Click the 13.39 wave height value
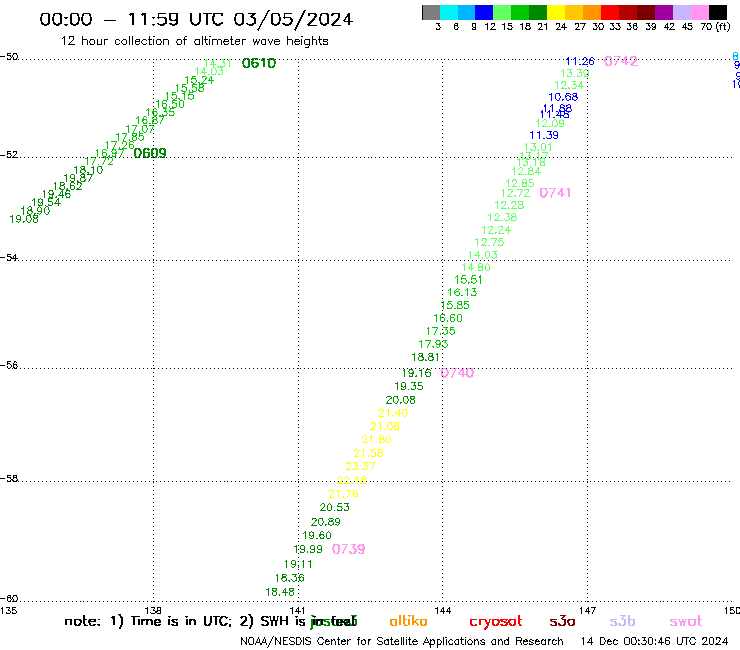This screenshot has height=650, width=740. (x=575, y=73)
